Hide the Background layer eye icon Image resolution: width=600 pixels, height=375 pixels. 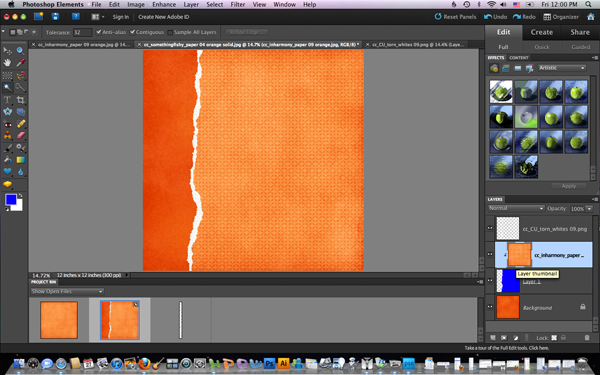point(490,307)
